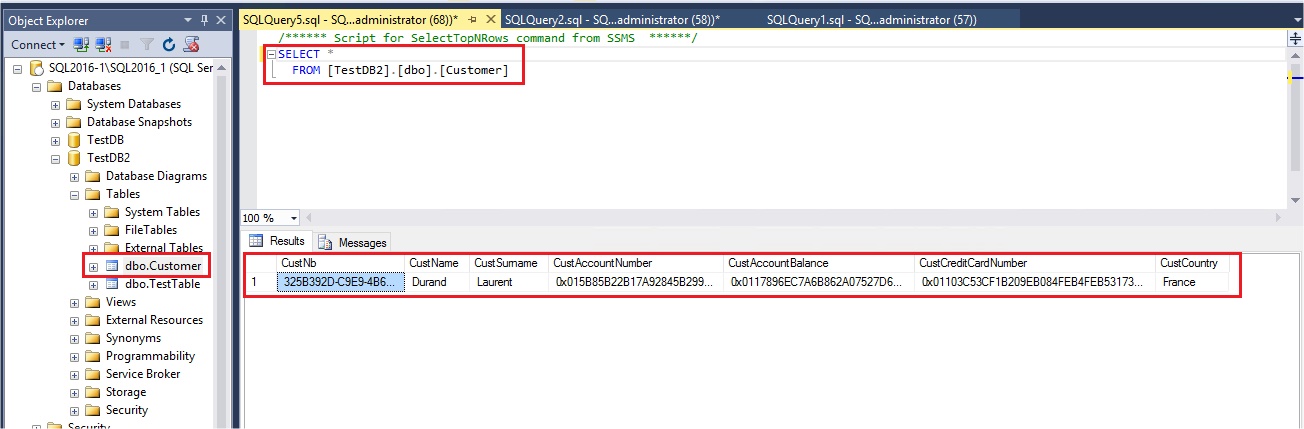The height and width of the screenshot is (429, 1304).
Task: Click the CustAccountBalance column header
Action: point(819,263)
